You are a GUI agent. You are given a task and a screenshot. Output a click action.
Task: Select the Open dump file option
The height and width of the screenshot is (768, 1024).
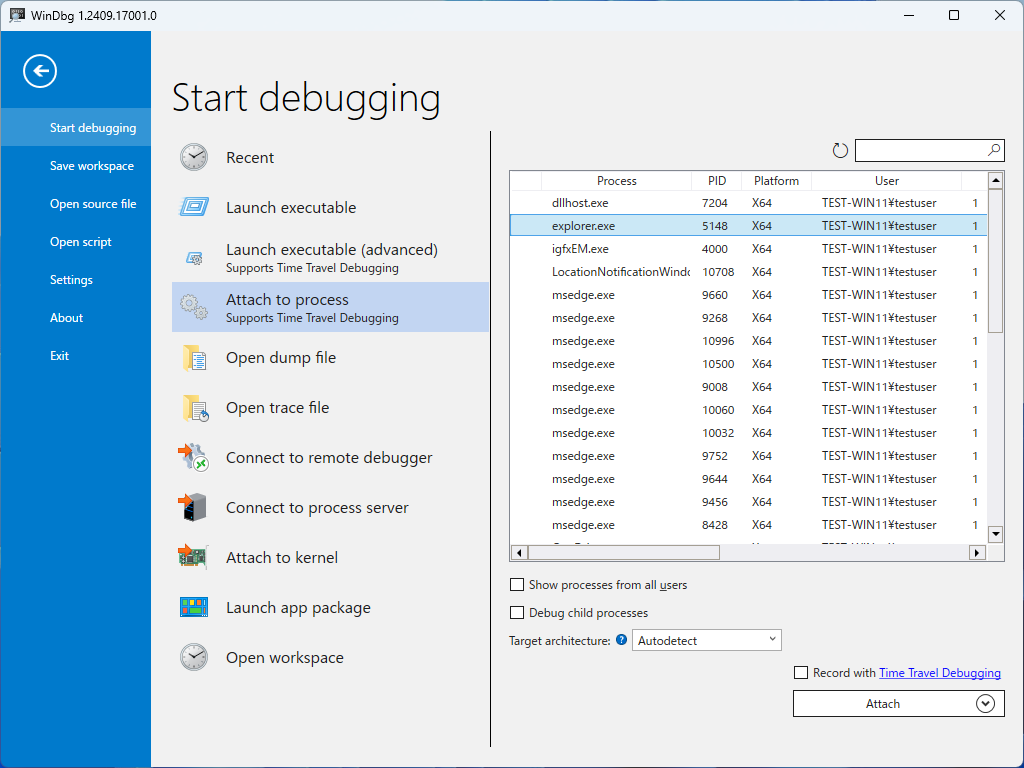[330, 357]
